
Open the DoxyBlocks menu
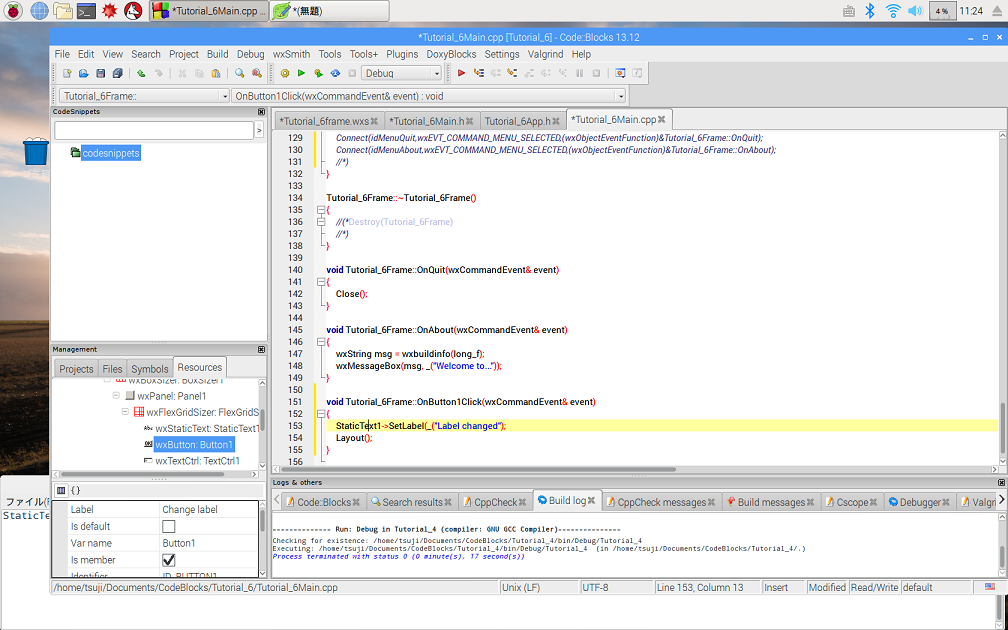[x=451, y=55]
